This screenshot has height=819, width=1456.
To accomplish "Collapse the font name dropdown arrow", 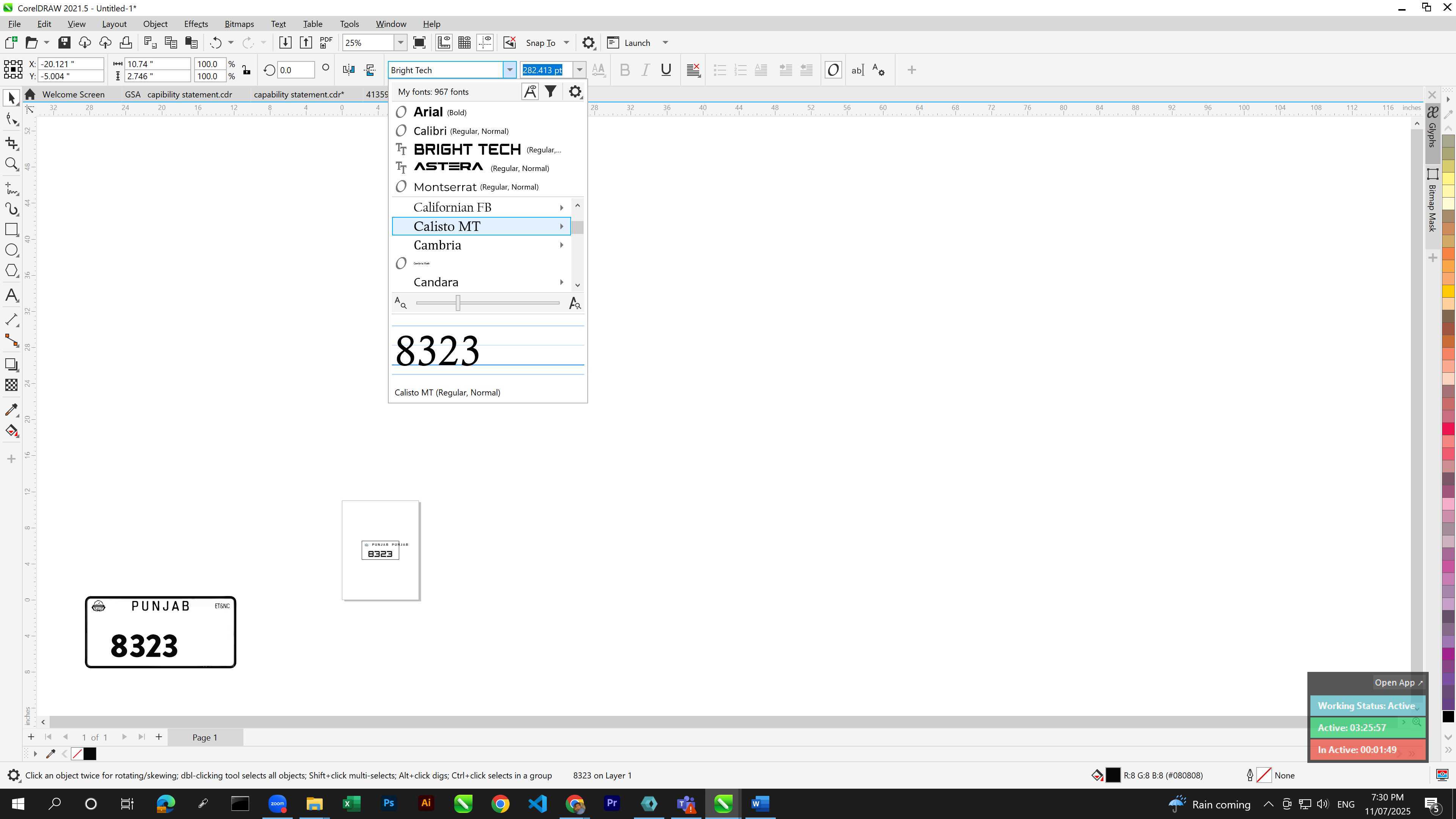I will 509,70.
